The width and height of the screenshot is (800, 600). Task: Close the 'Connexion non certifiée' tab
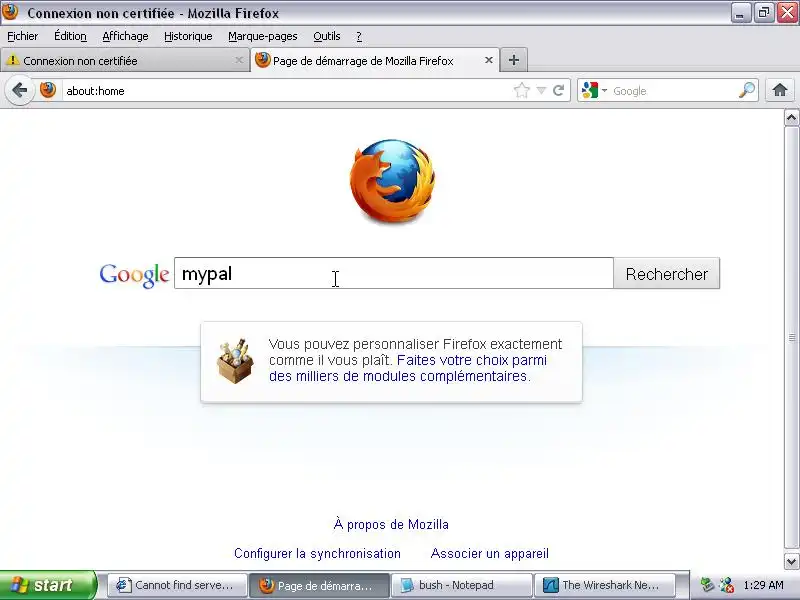pos(239,60)
